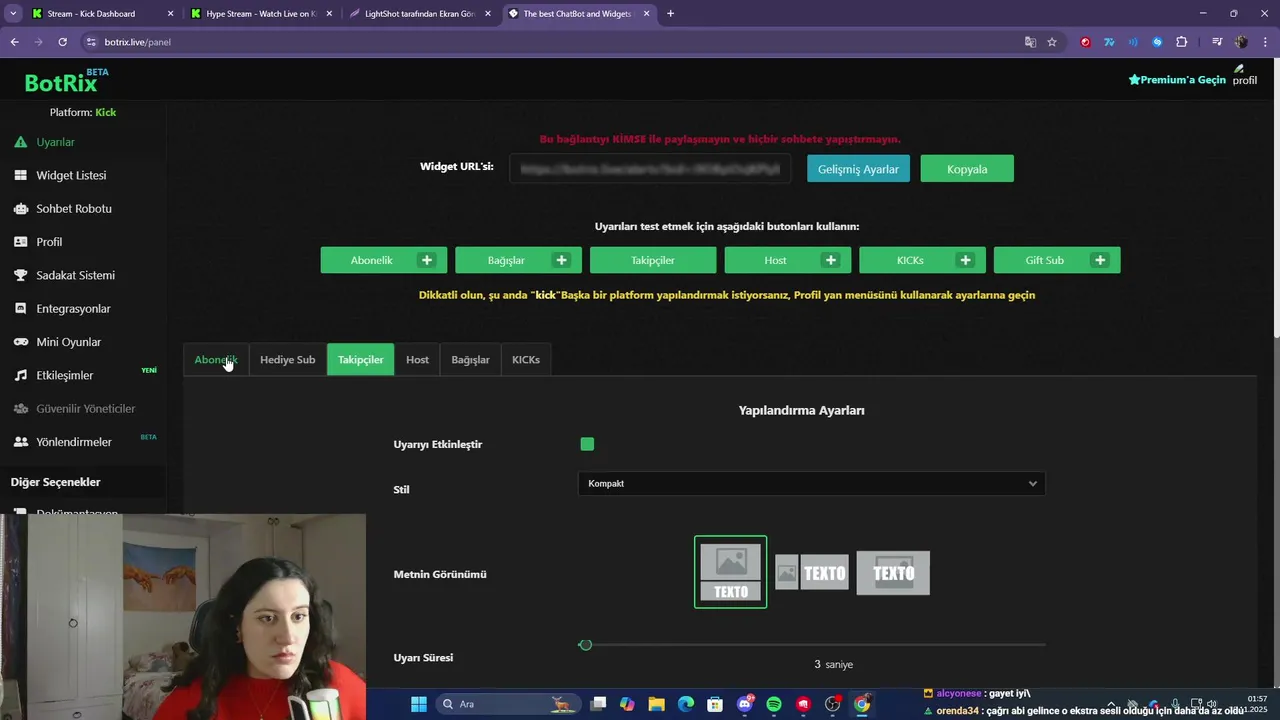This screenshot has width=1280, height=720.
Task: Test the Takipçiler alert button
Action: (653, 260)
